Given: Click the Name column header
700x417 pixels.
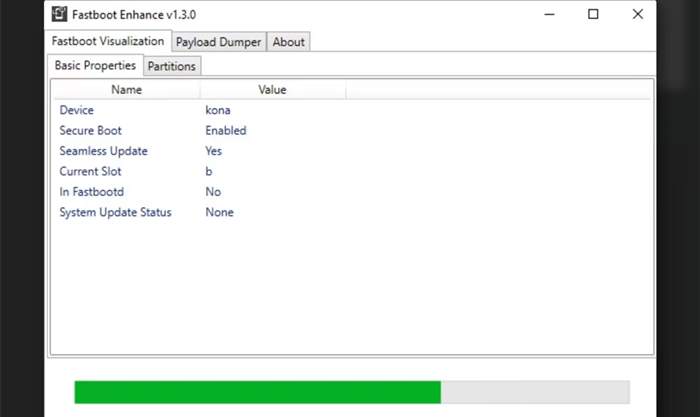Looking at the screenshot, I should (127, 90).
